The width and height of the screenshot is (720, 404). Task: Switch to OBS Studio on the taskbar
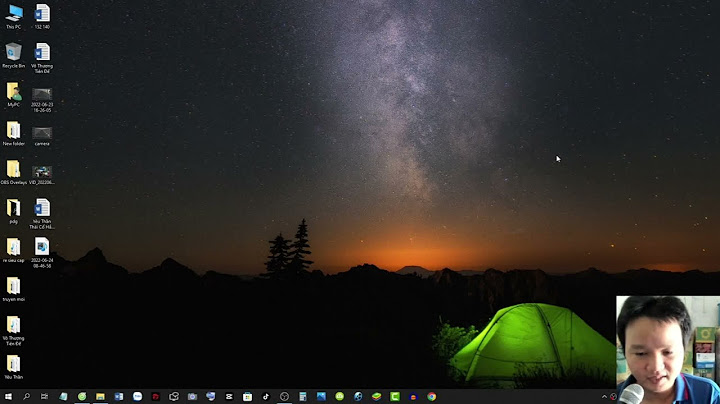[x=284, y=397]
